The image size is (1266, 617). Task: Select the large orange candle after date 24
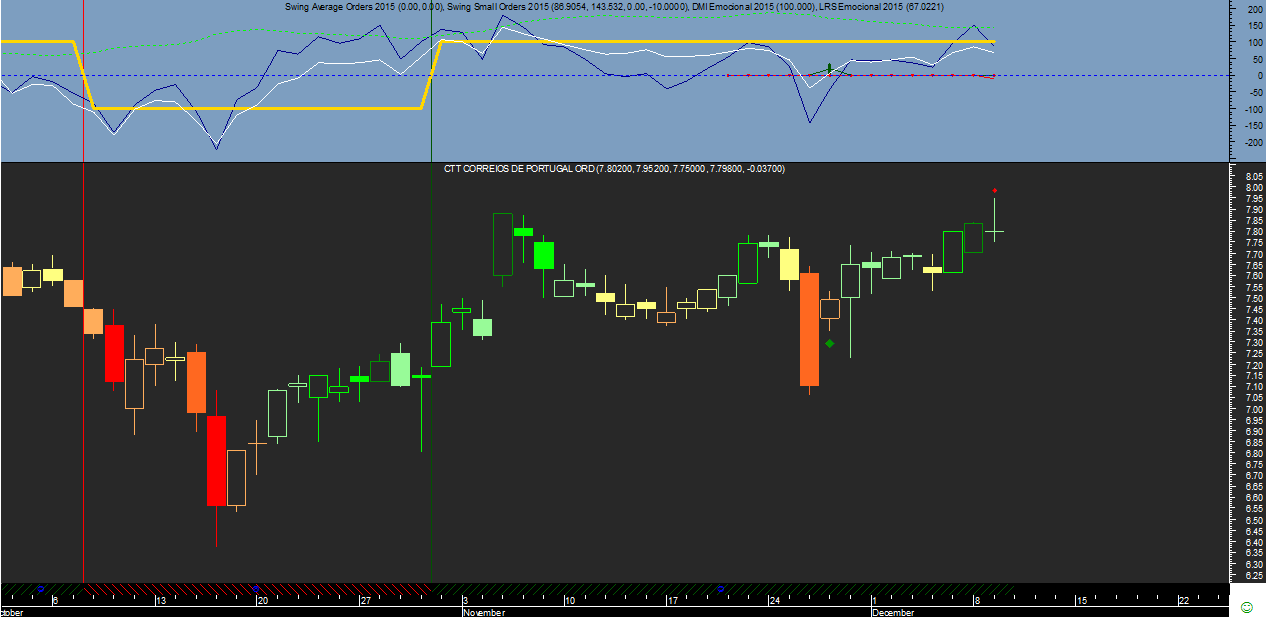(x=809, y=329)
